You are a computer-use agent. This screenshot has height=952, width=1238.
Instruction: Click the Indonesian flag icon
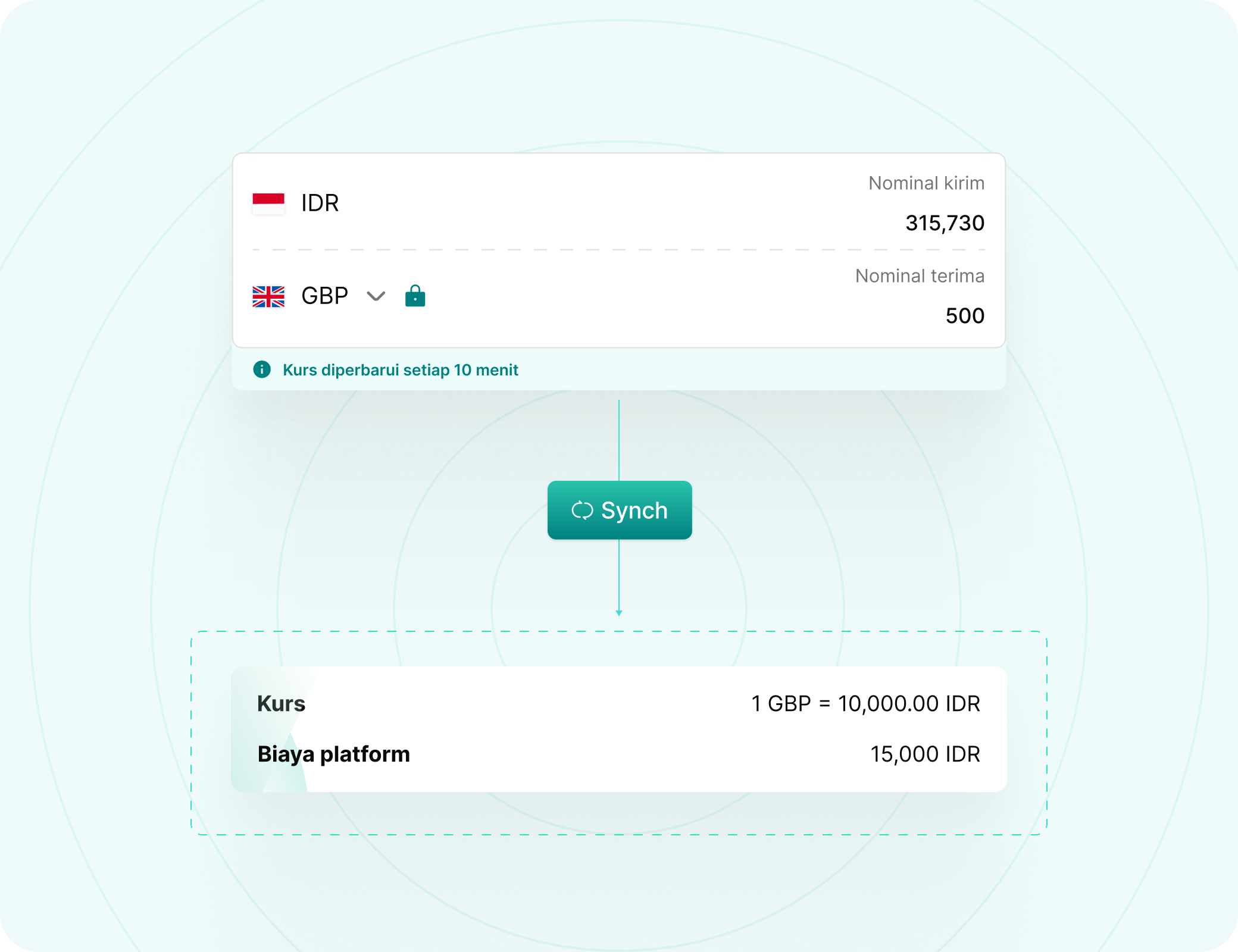click(268, 203)
